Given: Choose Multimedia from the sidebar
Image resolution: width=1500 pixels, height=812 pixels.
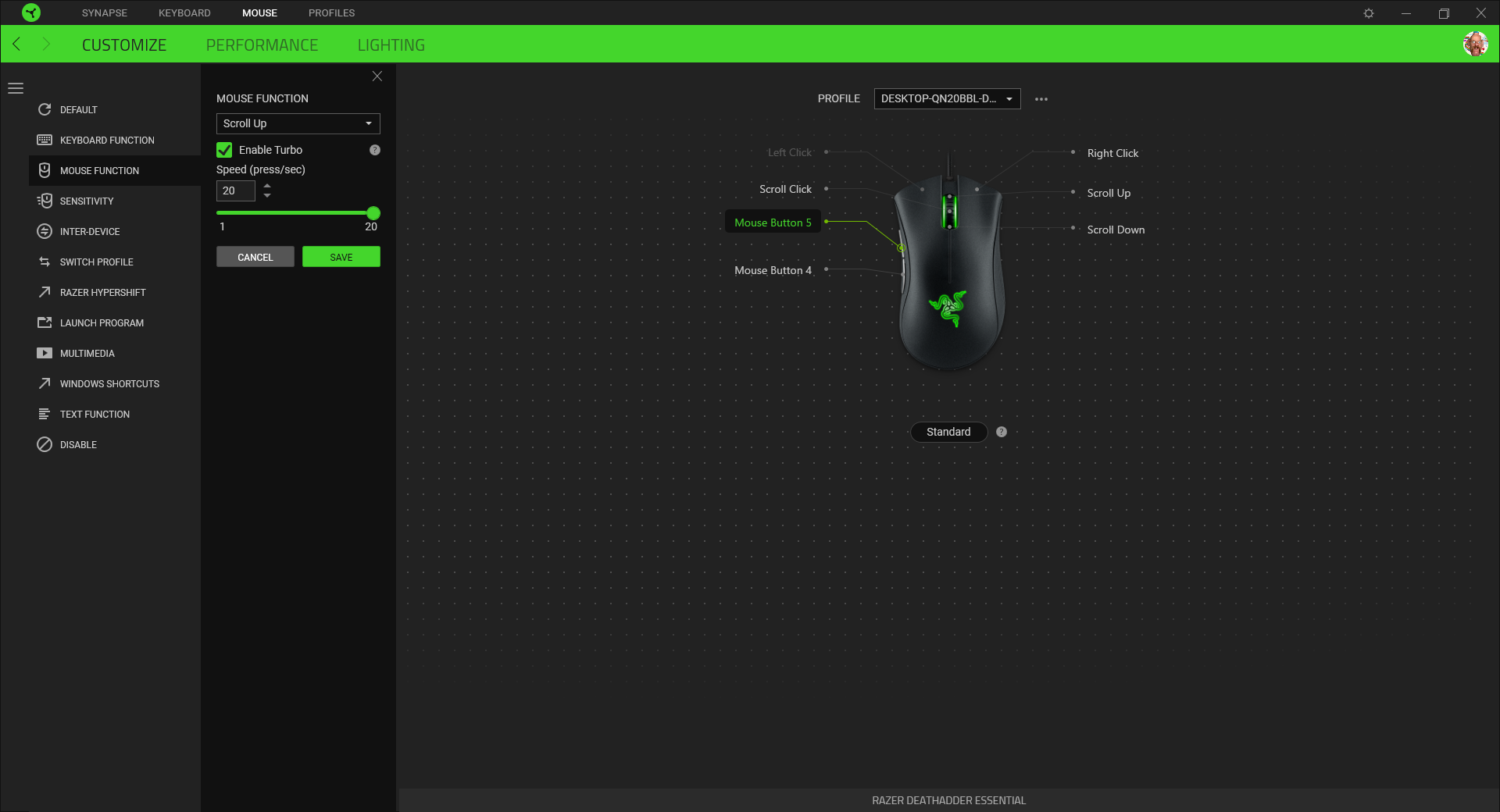Looking at the screenshot, I should point(115,353).
